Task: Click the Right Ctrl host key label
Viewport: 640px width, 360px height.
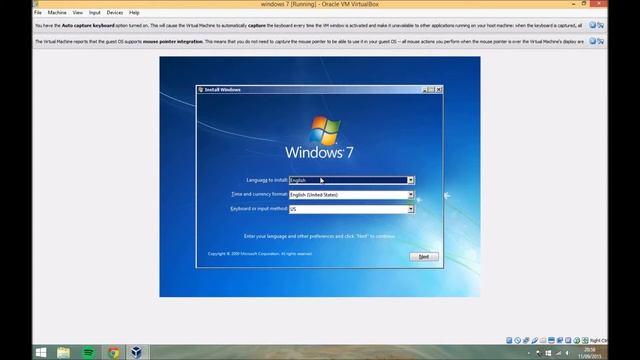Action: (x=598, y=340)
